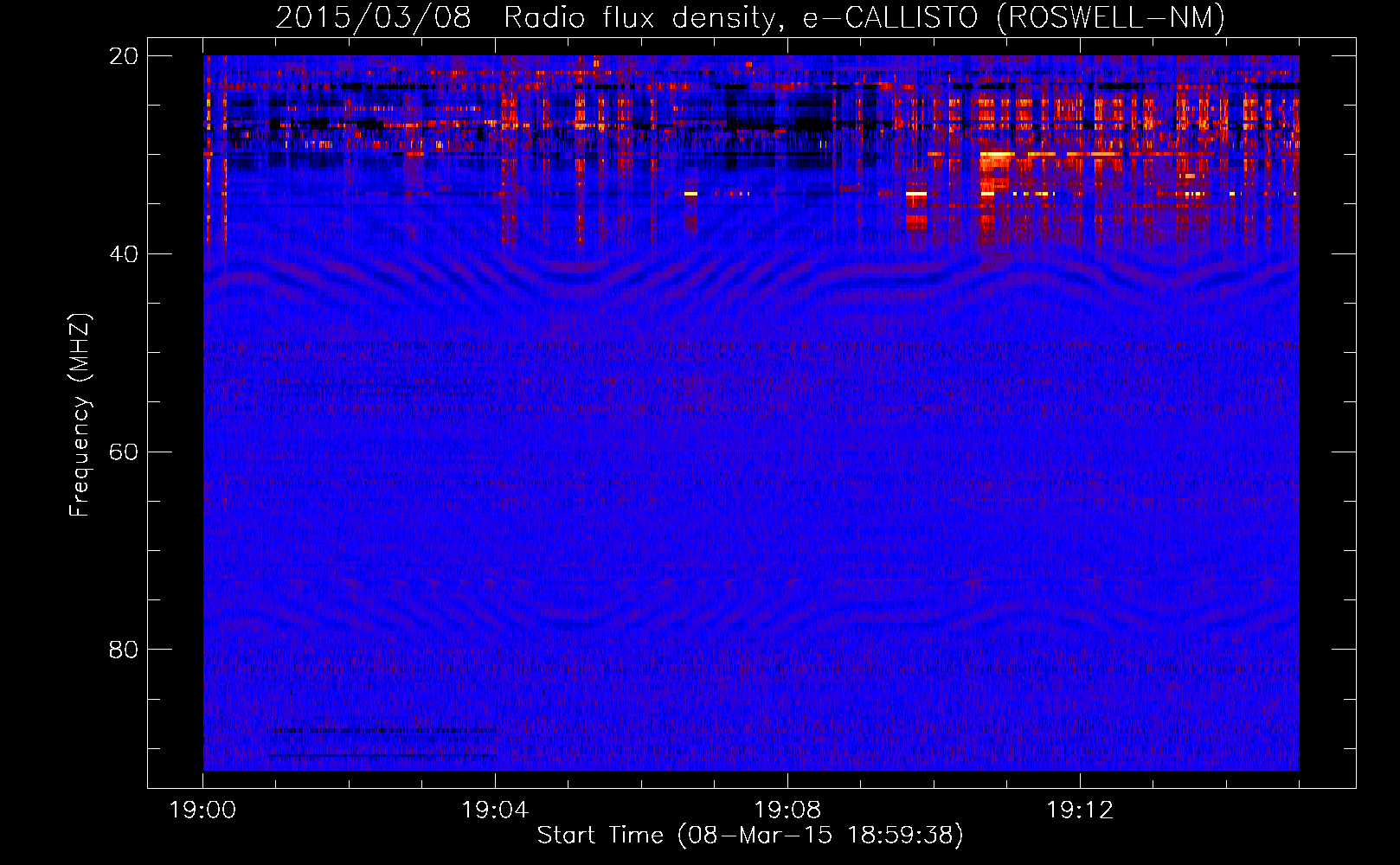The height and width of the screenshot is (865, 1400).
Task: Click the 80 frequency tick label
Action: [x=124, y=650]
